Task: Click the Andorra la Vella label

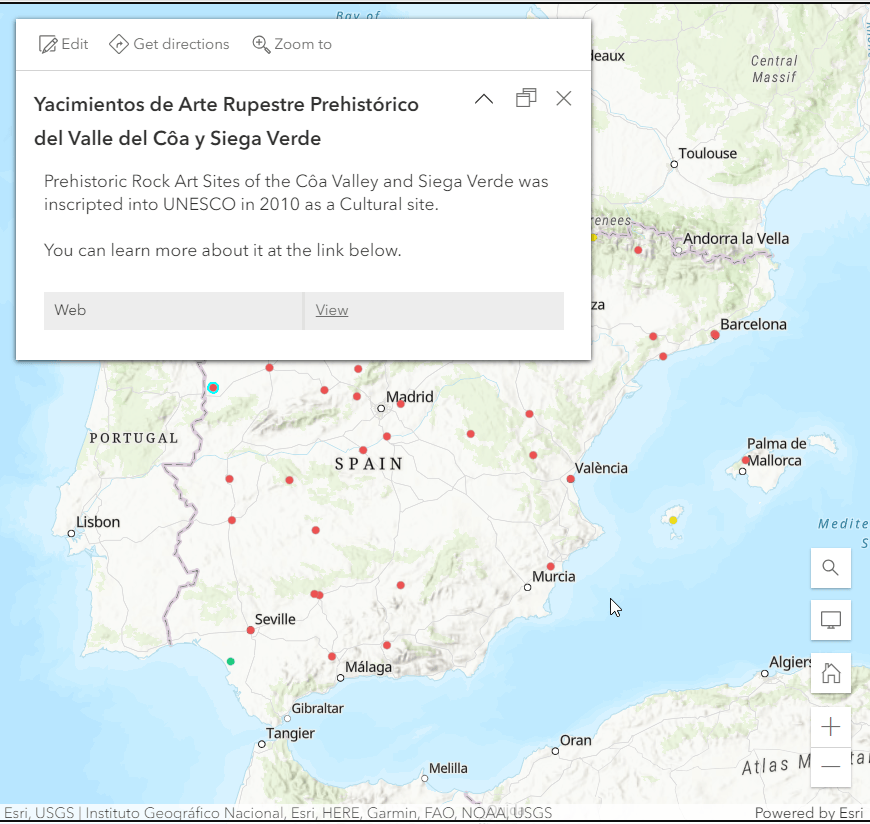Action: click(736, 239)
